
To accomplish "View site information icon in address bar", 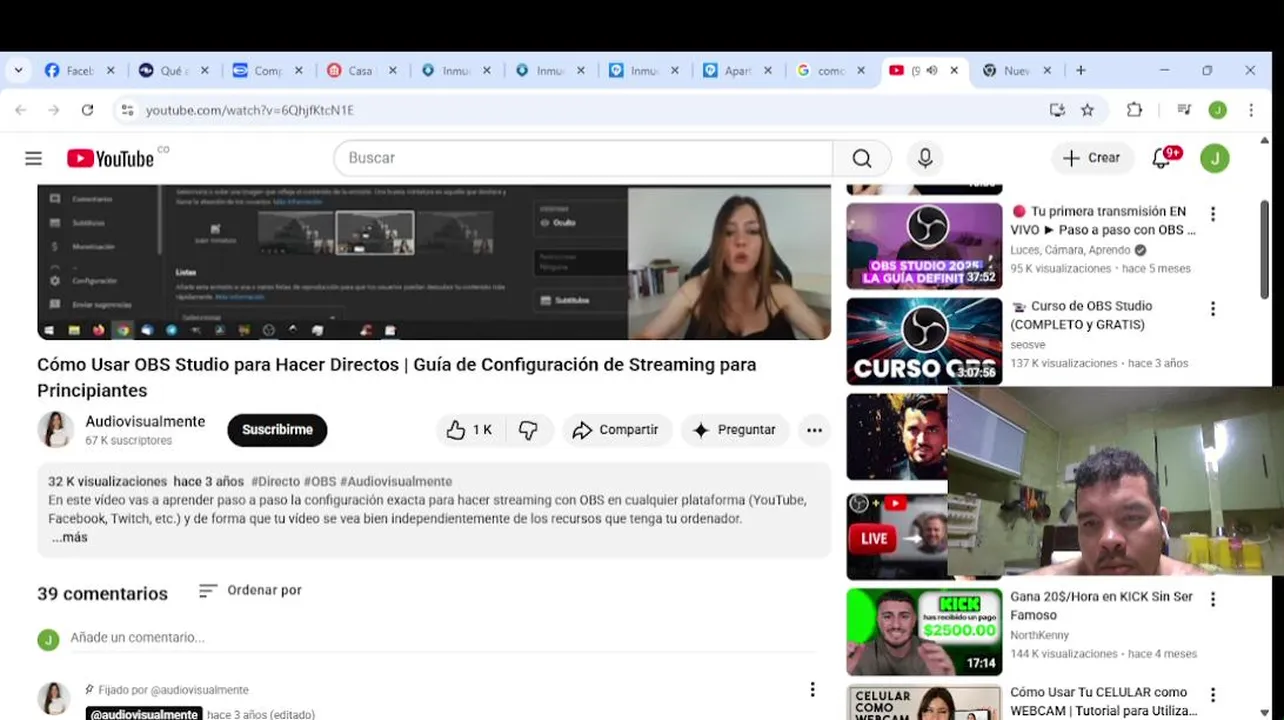I will (127, 110).
